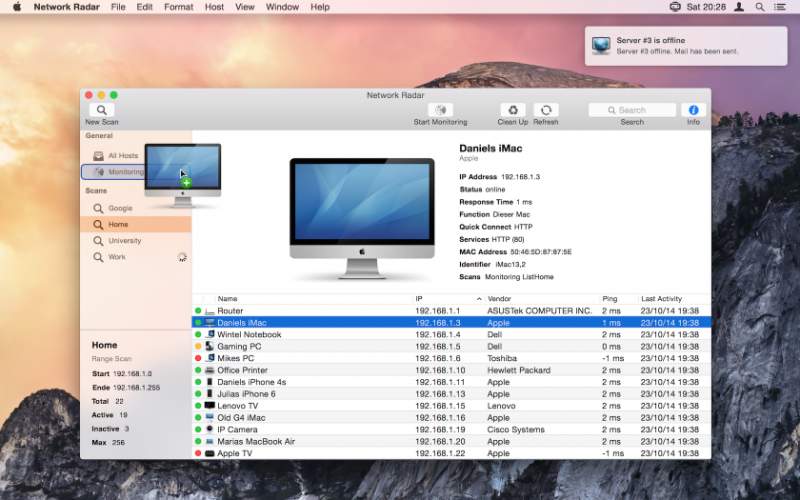Viewport: 800px width, 500px height.
Task: Click the Clean Up recycle icon
Action: (x=512, y=110)
